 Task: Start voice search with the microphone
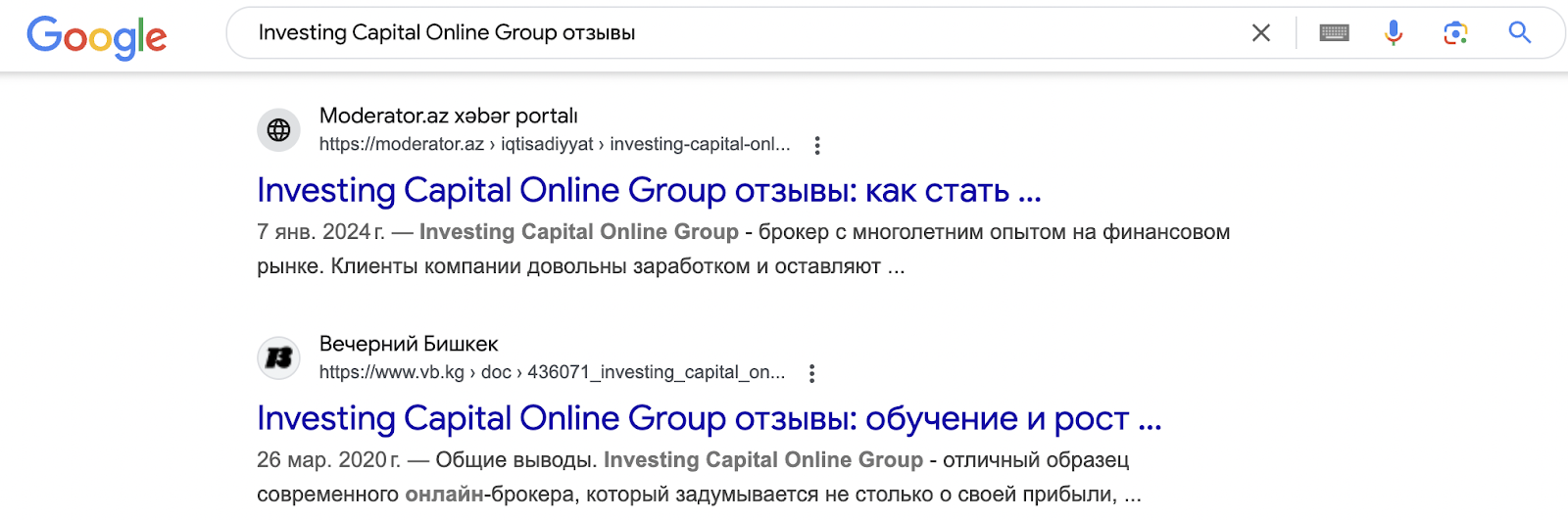coord(1394,33)
